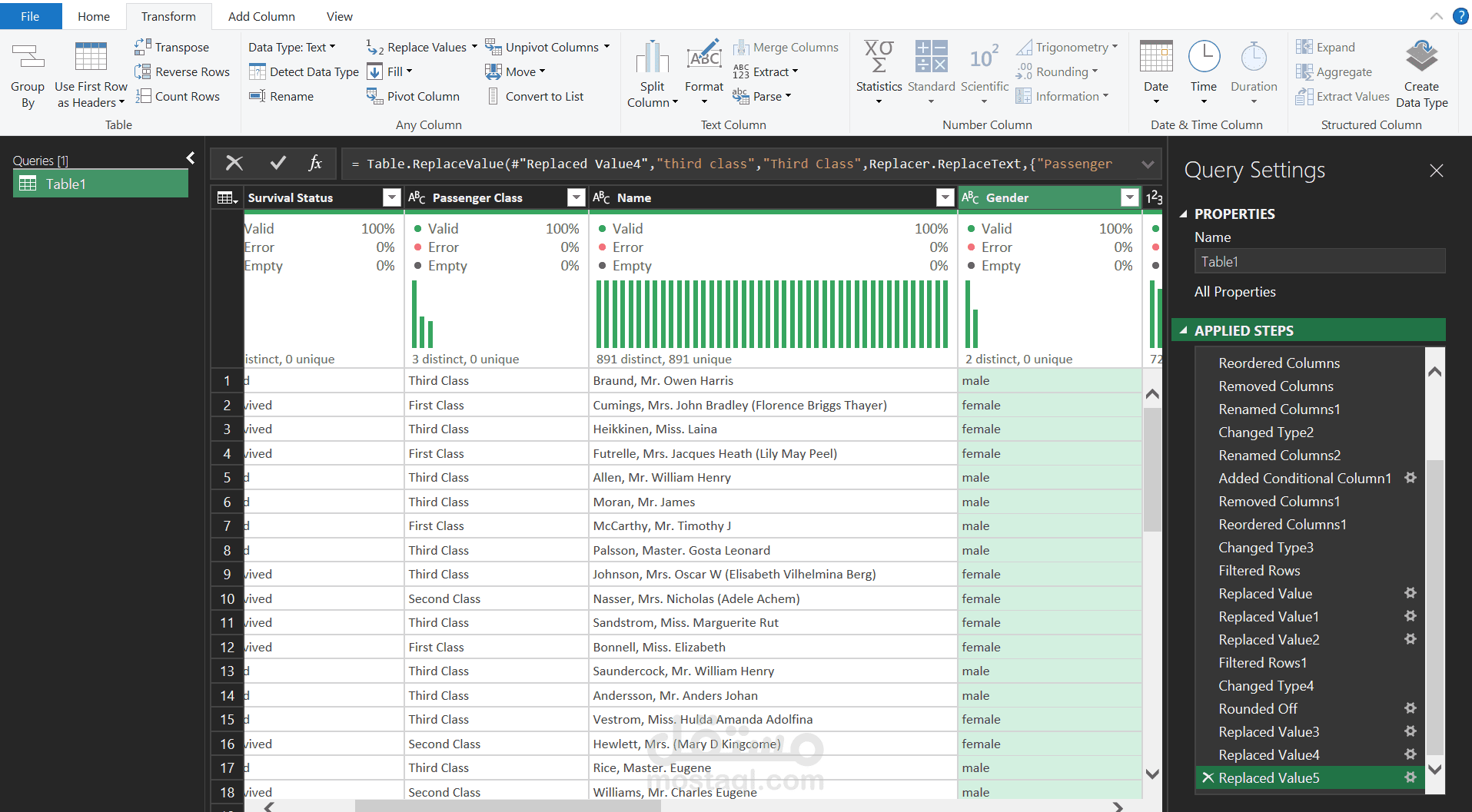The height and width of the screenshot is (812, 1472).
Task: Cancel formula edit with X icon
Action: 234,163
